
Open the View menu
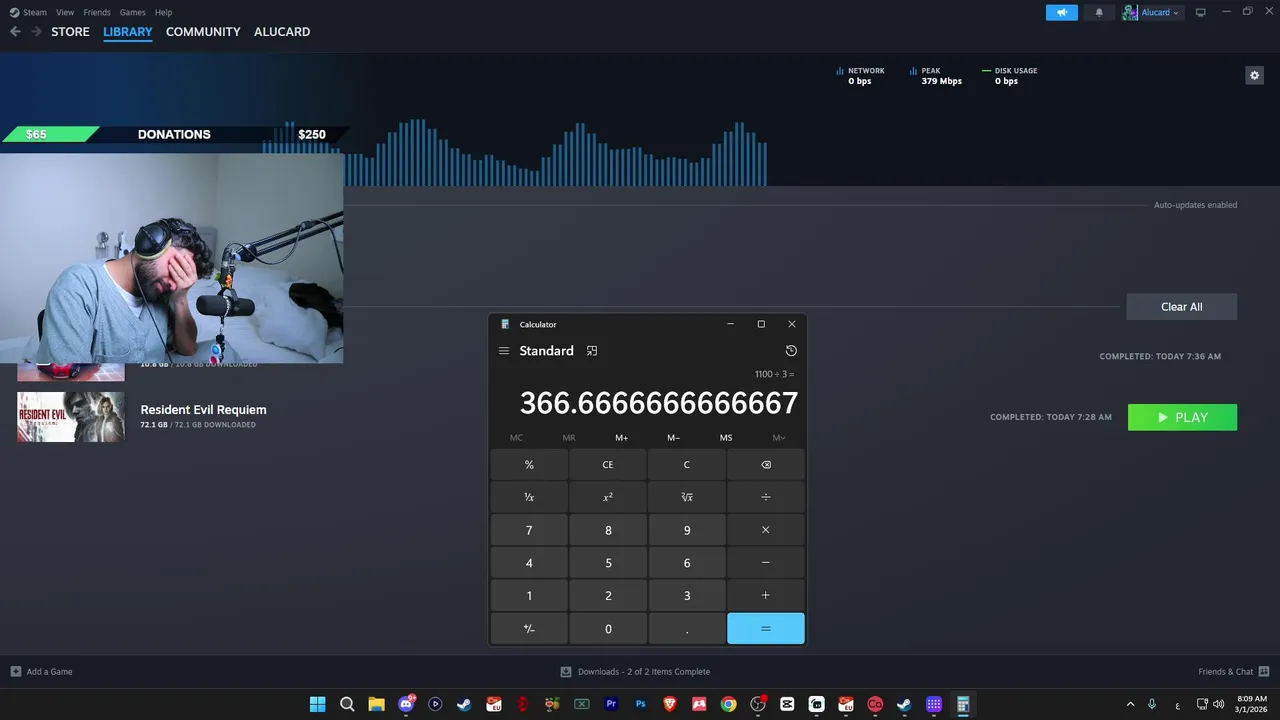pyautogui.click(x=65, y=12)
